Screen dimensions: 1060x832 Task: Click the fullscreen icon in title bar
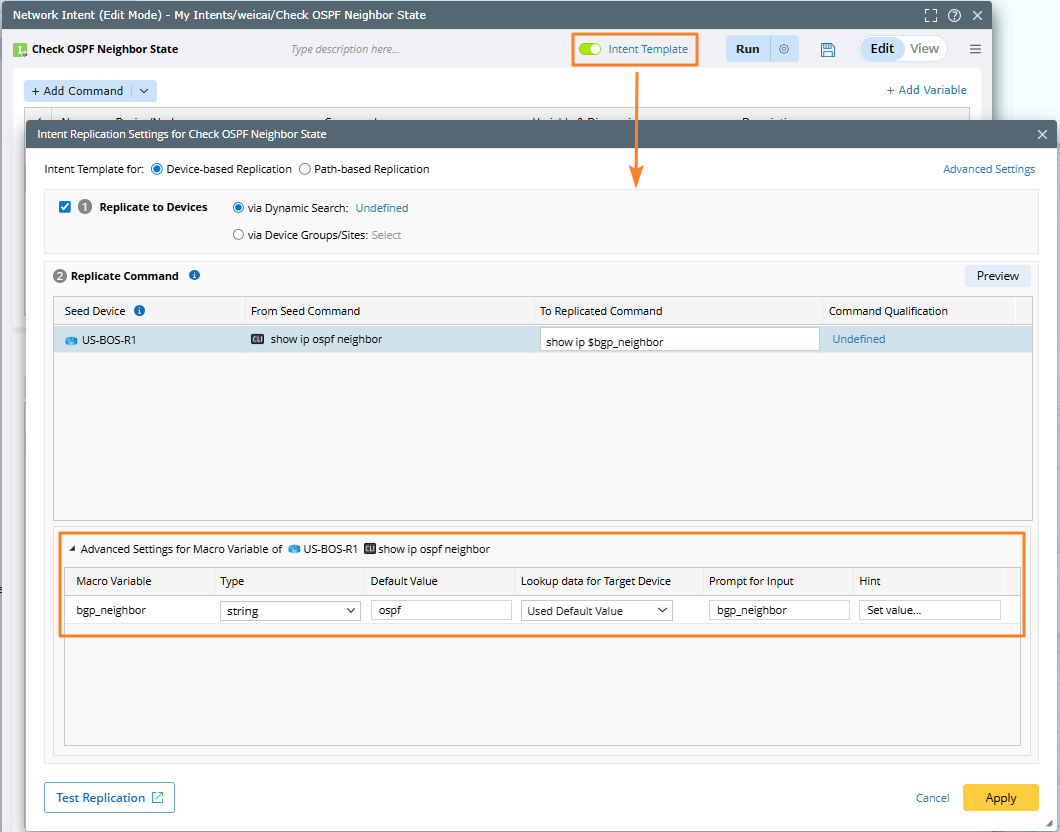931,15
